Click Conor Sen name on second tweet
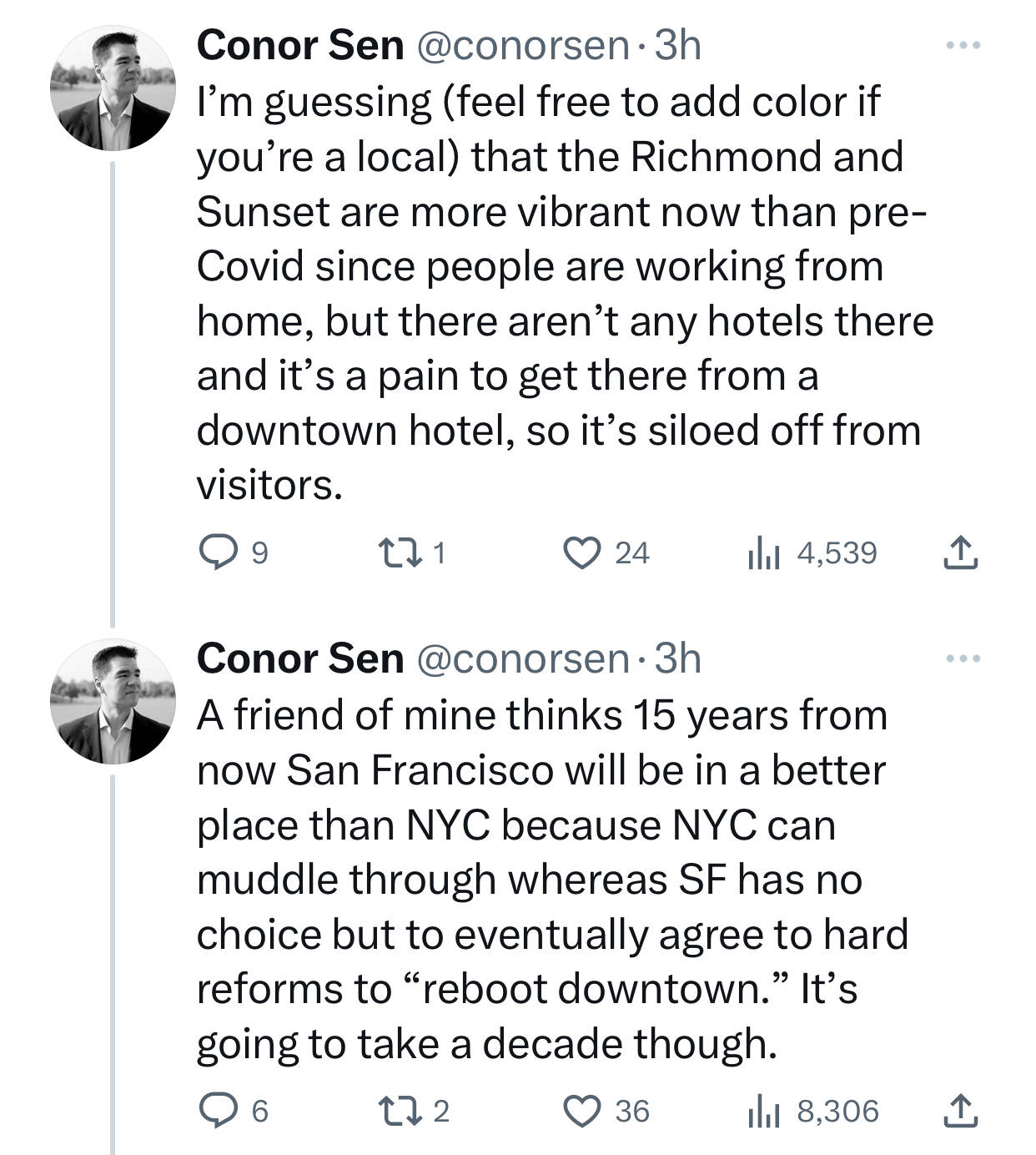 pyautogui.click(x=299, y=658)
